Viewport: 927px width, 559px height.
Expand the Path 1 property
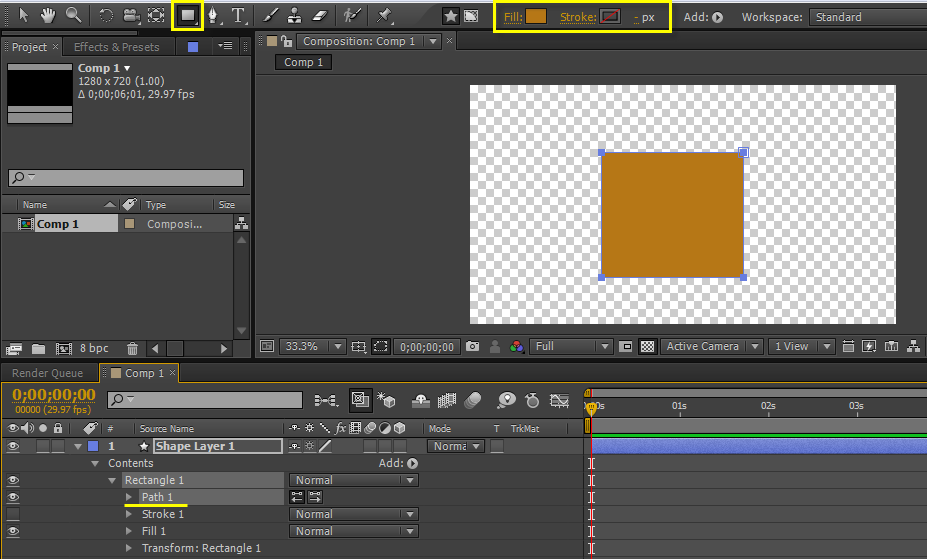129,497
